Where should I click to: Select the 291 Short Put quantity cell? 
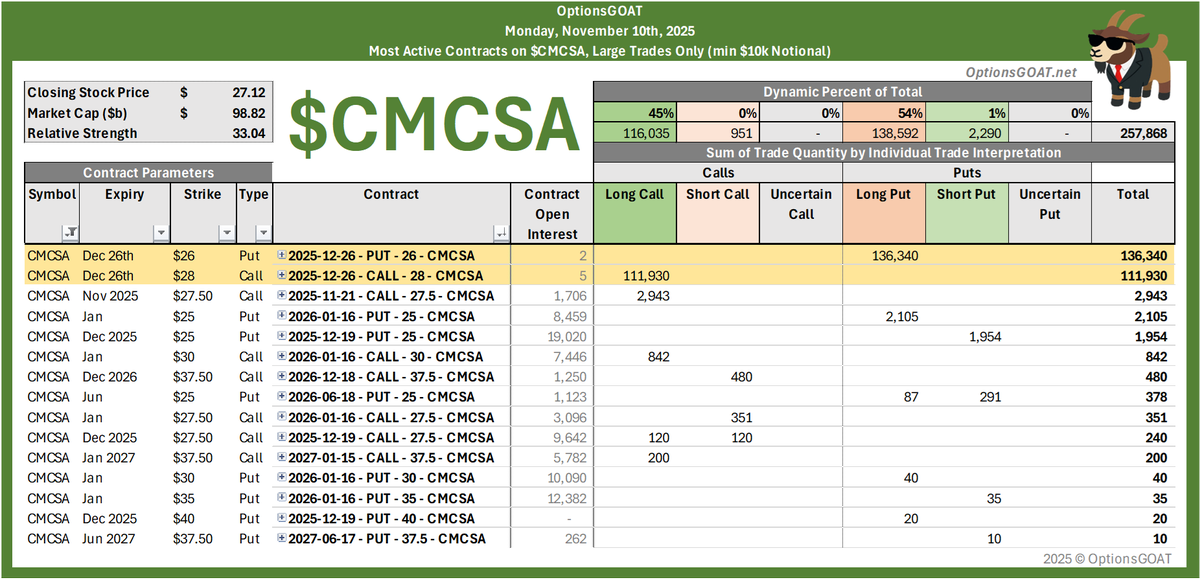[x=966, y=397]
